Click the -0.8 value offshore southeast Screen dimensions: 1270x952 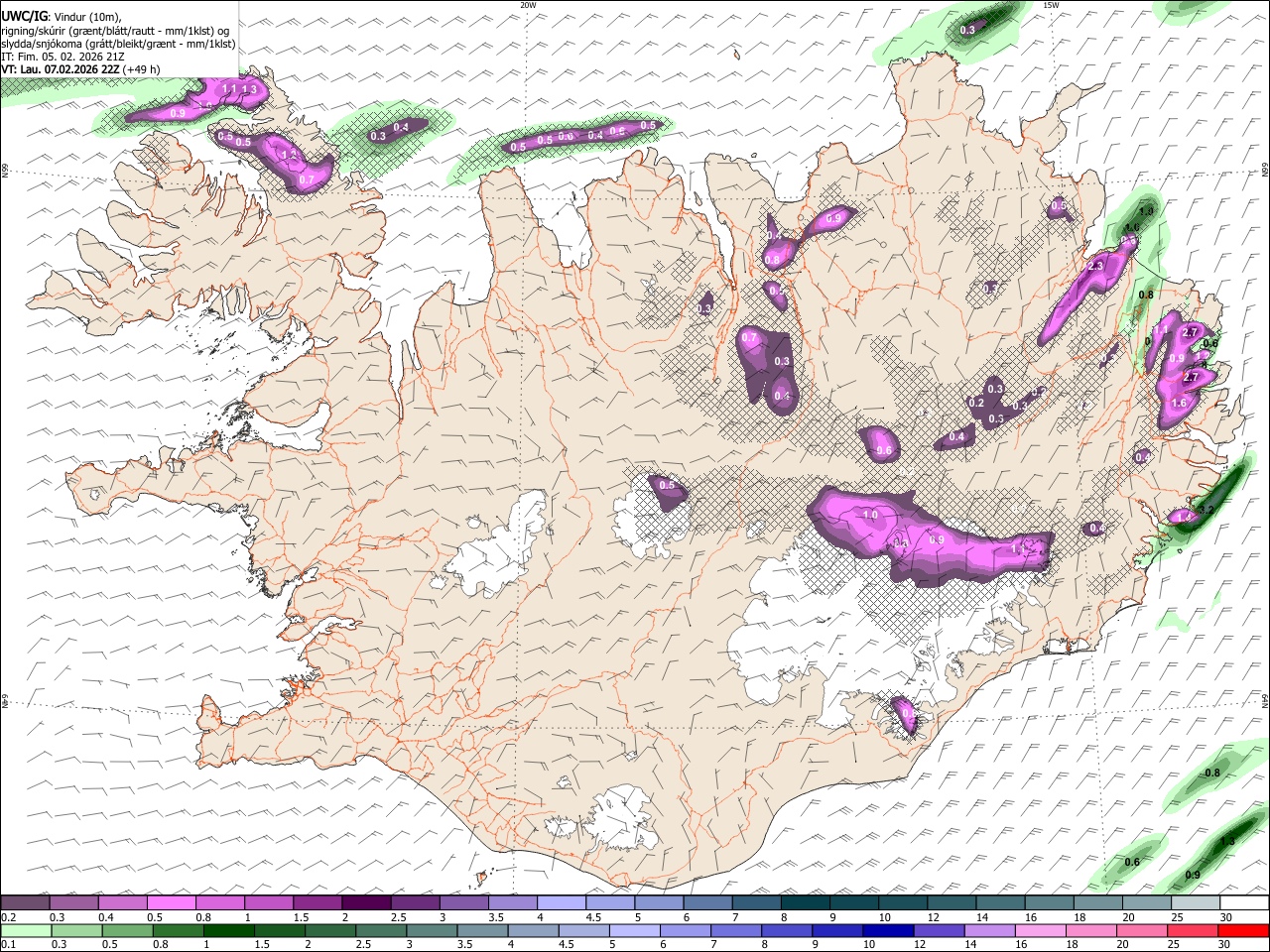pos(1210,773)
